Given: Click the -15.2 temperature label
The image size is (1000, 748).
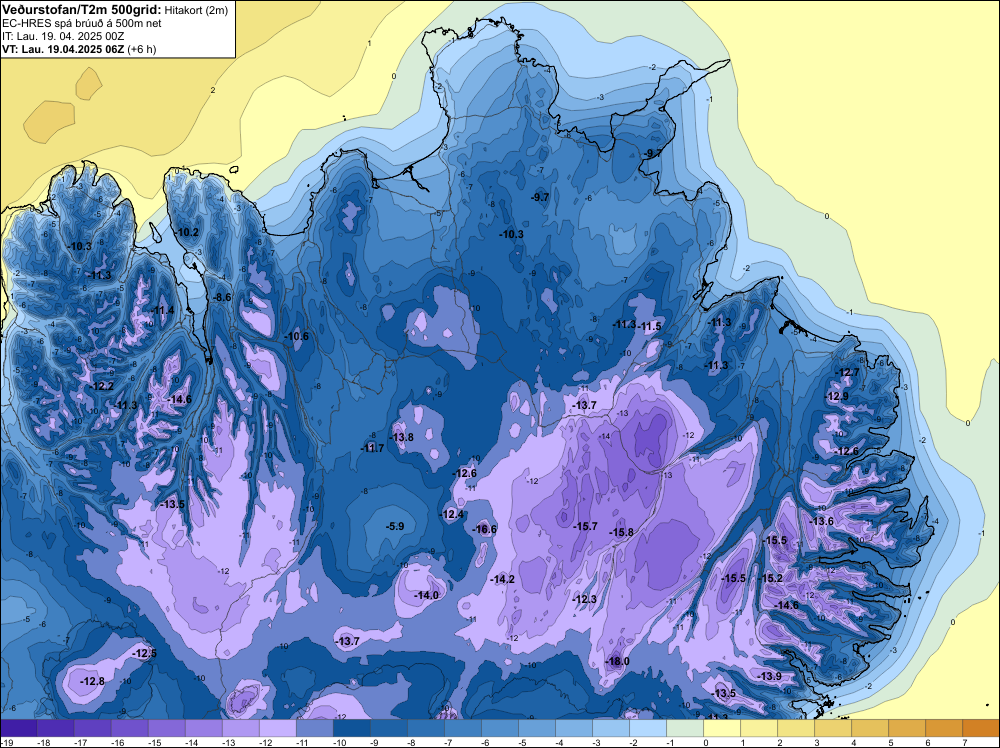Looking at the screenshot, I should click(x=770, y=578).
